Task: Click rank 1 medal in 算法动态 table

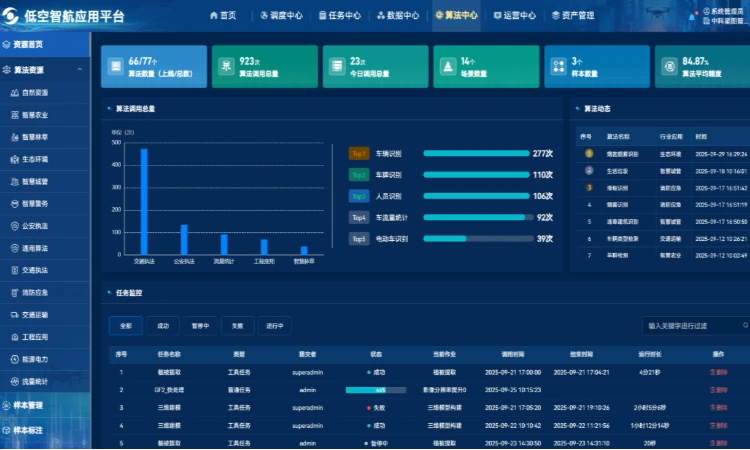Action: [x=589, y=154]
